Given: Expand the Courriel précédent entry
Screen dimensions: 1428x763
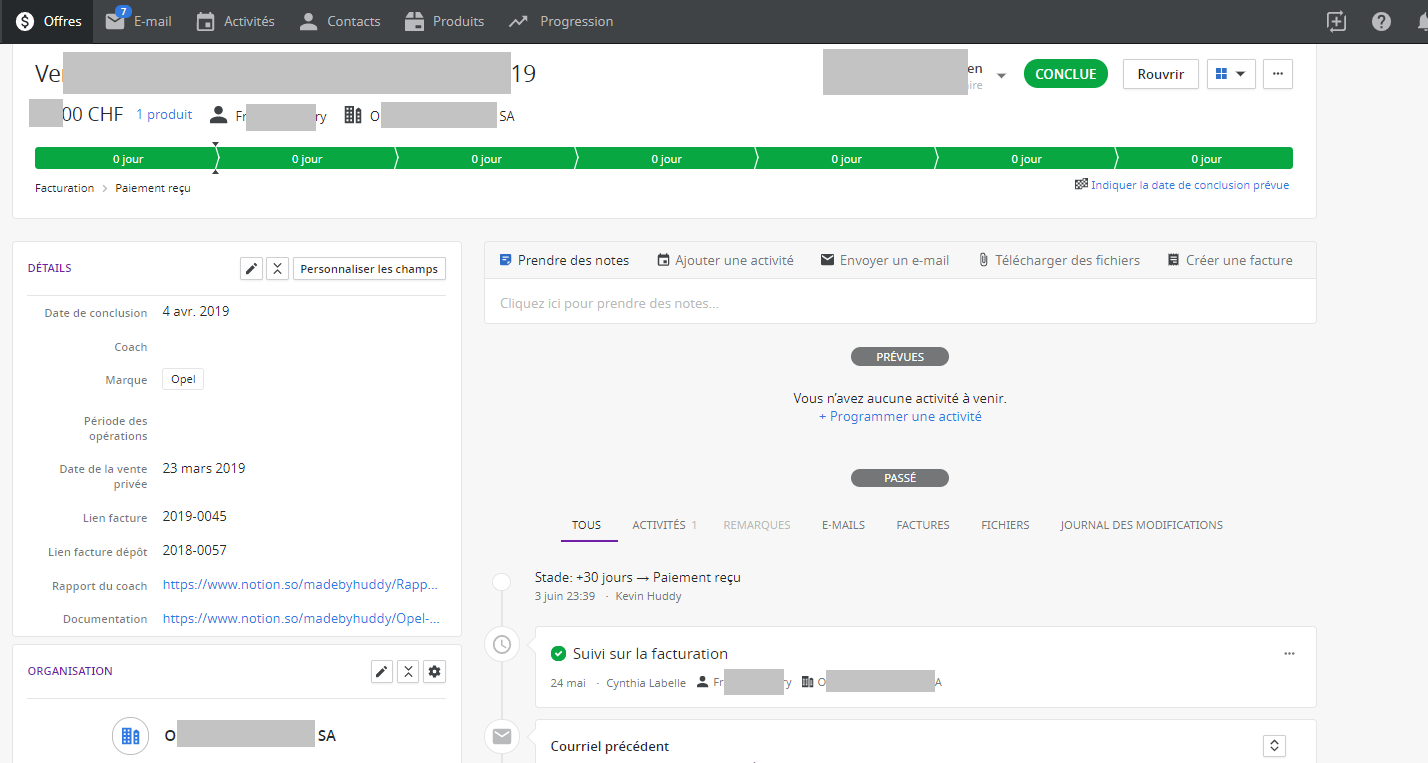Looking at the screenshot, I should click(1274, 746).
